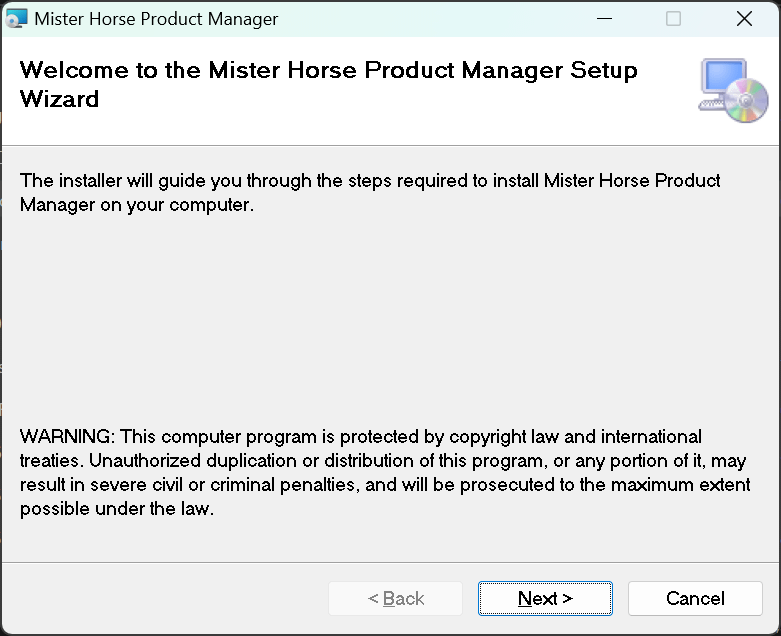The height and width of the screenshot is (636, 781).
Task: Click the installer description paragraph
Action: pos(370,193)
